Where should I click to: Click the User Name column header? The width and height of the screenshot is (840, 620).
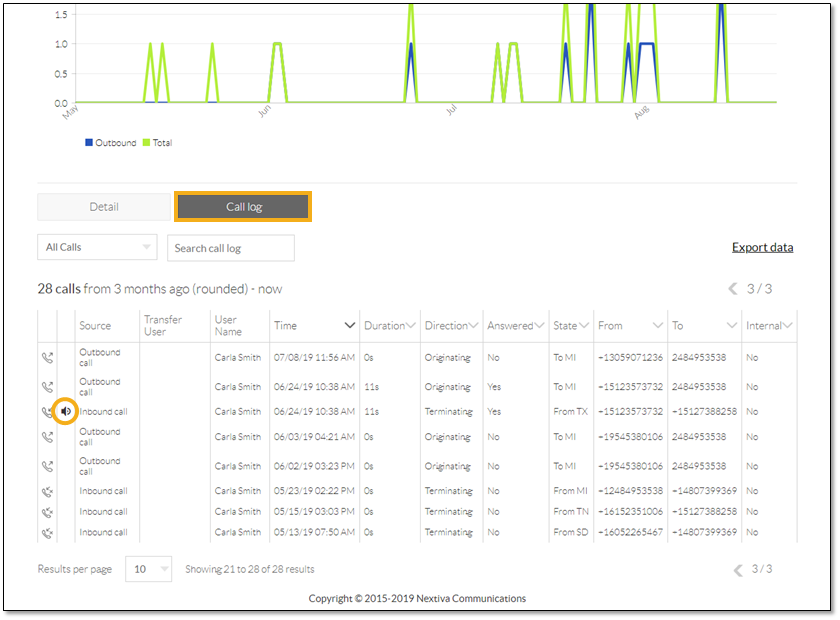click(228, 326)
